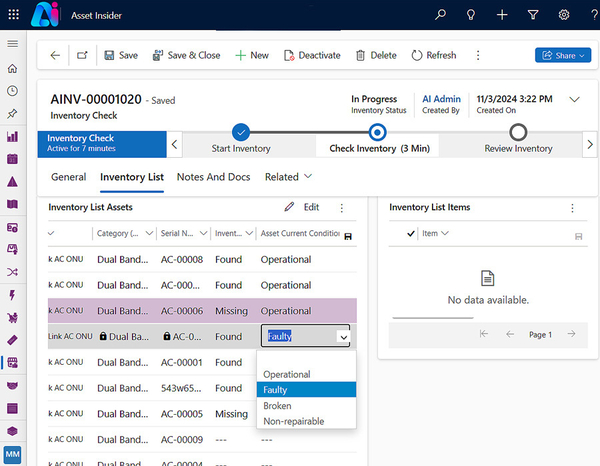This screenshot has height=466, width=600.
Task: Expand the header details chevron
Action: [x=574, y=99]
